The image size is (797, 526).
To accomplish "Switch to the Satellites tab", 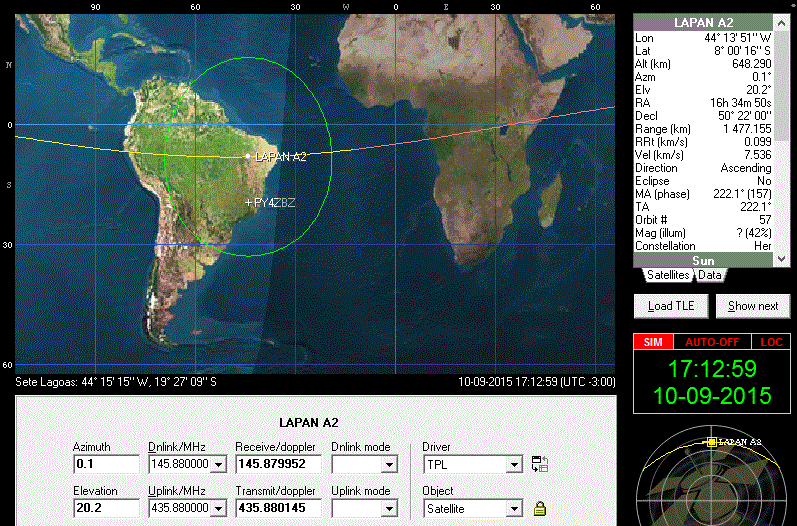I will pyautogui.click(x=668, y=275).
